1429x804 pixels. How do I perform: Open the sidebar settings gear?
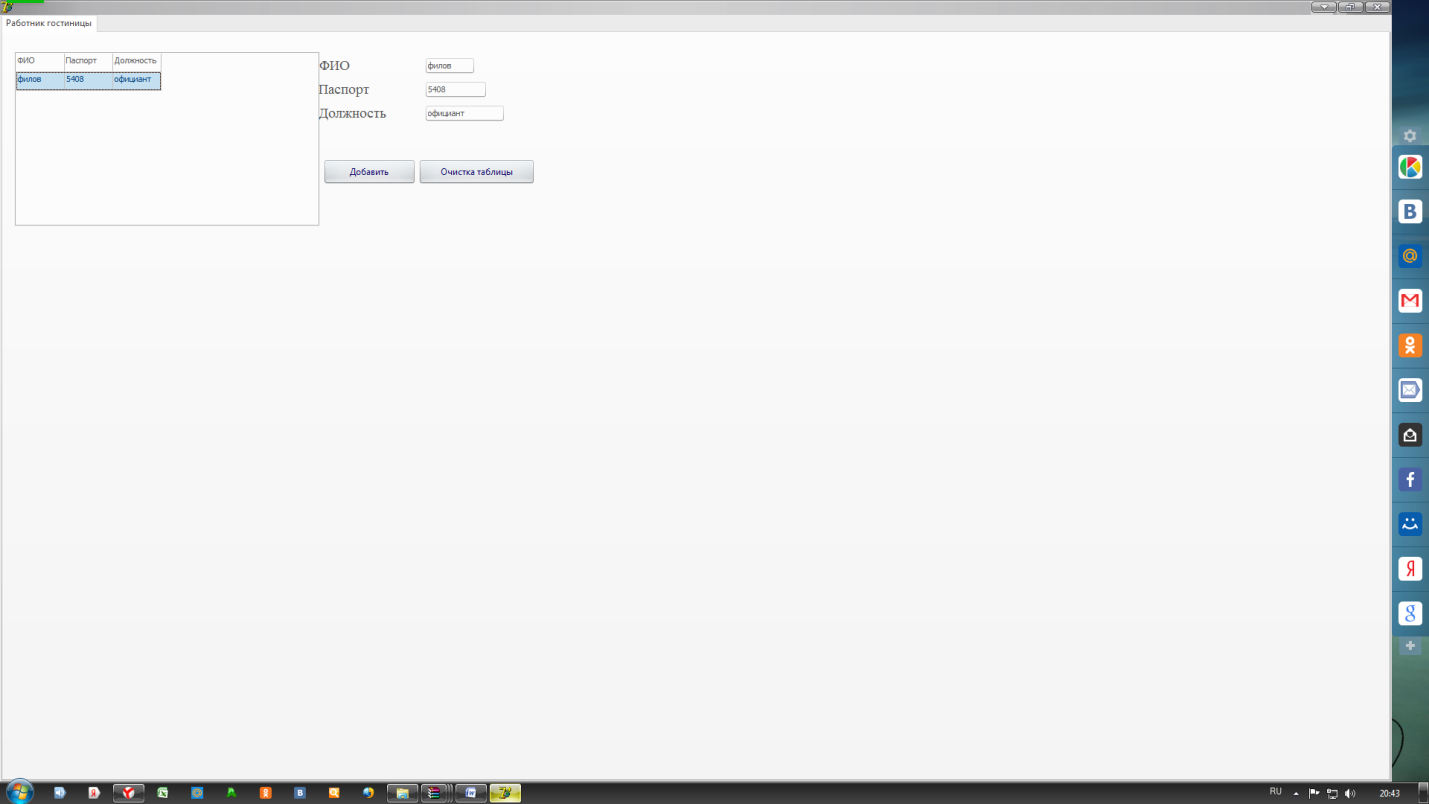coord(1410,136)
